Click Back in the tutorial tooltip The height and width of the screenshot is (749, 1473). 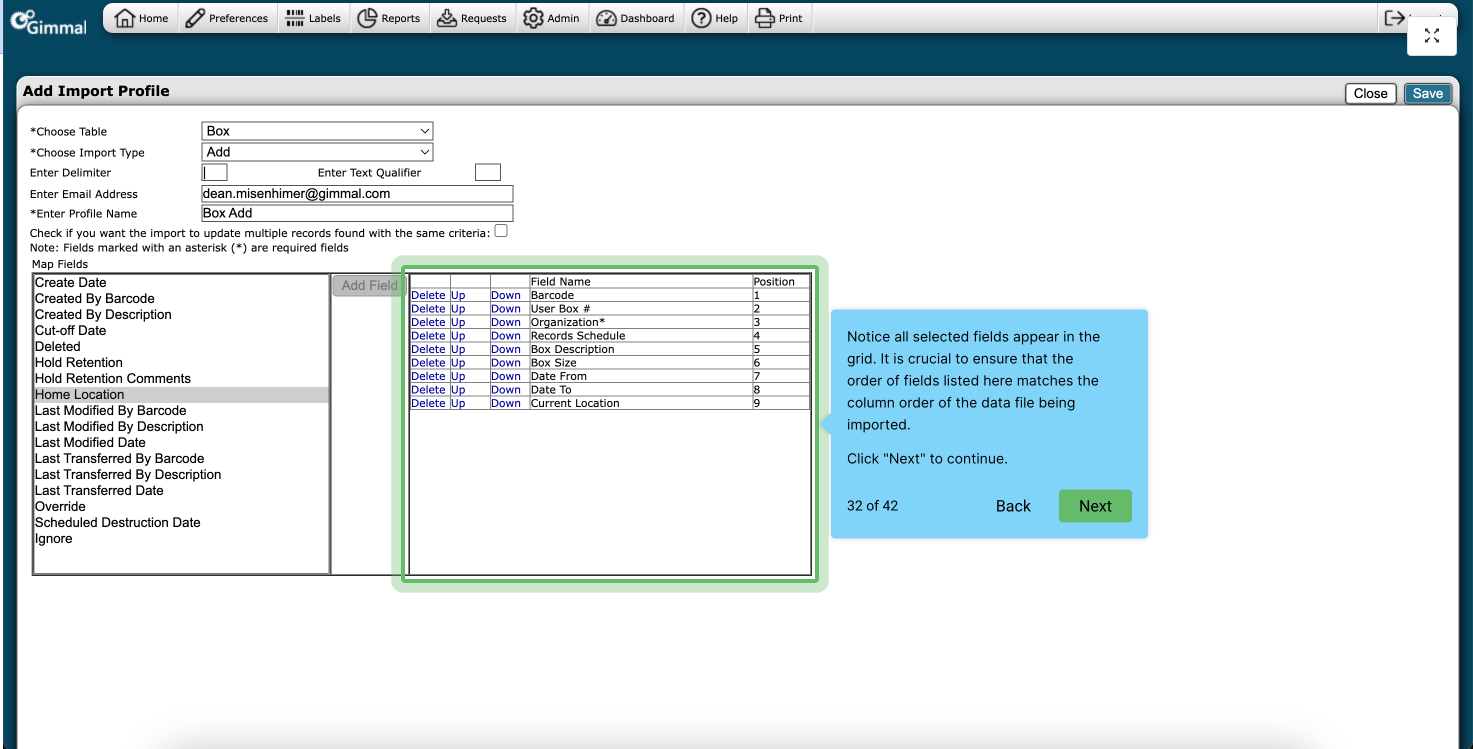pos(1013,506)
